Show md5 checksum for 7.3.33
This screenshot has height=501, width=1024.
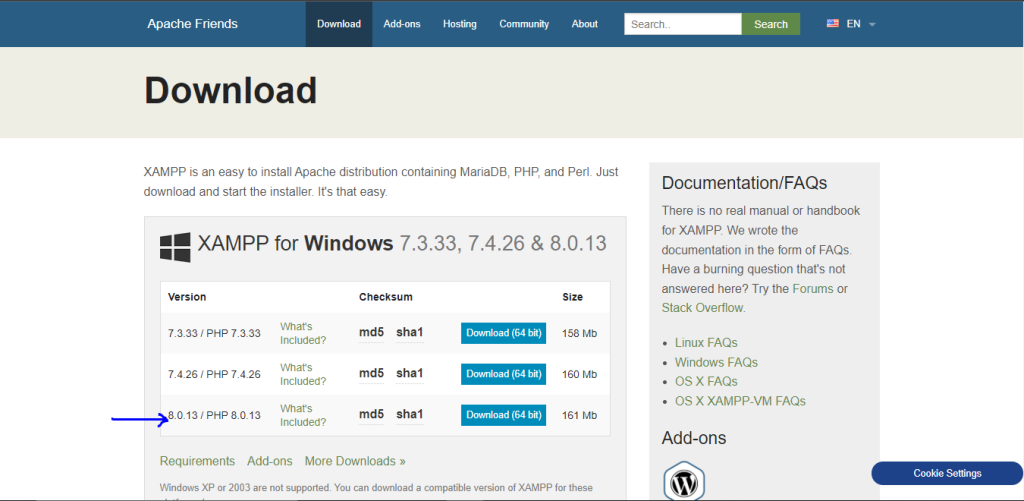(x=371, y=332)
